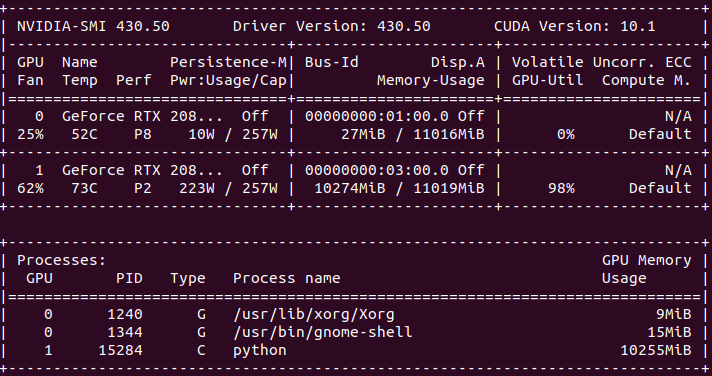The image size is (712, 376).
Task: Select the Driver Version: 430.50 text
Action: pos(331,26)
